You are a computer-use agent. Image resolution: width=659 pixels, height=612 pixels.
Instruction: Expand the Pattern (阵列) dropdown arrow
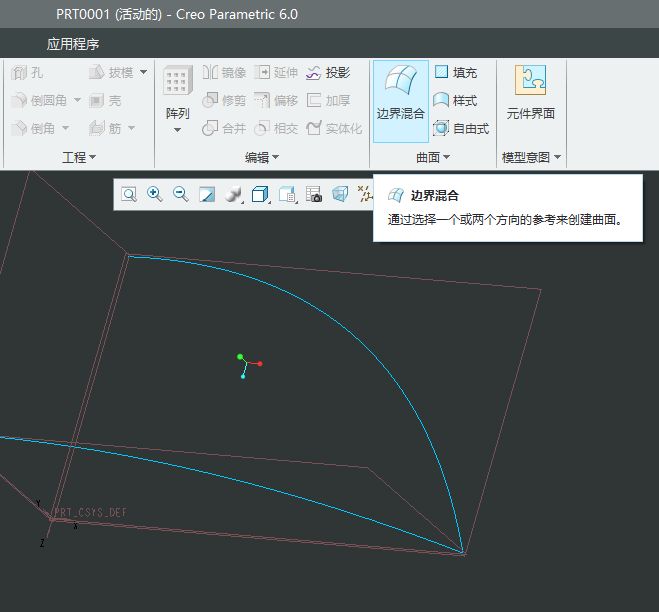(177, 130)
